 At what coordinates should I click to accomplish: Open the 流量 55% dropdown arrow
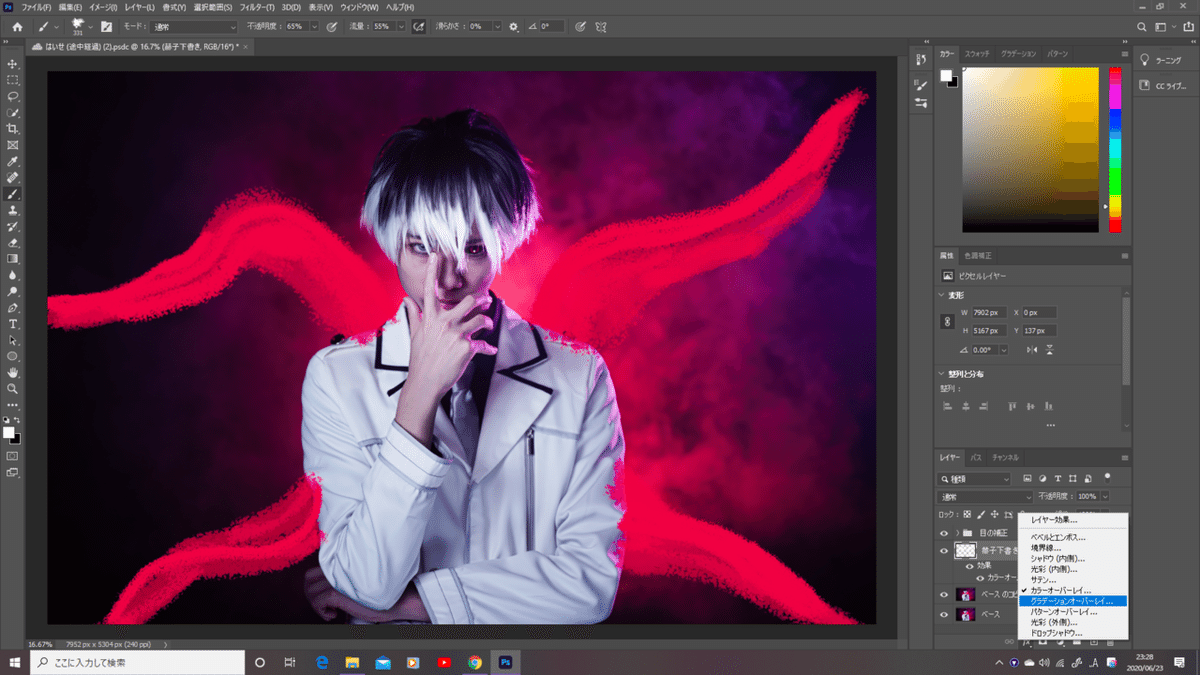401,26
